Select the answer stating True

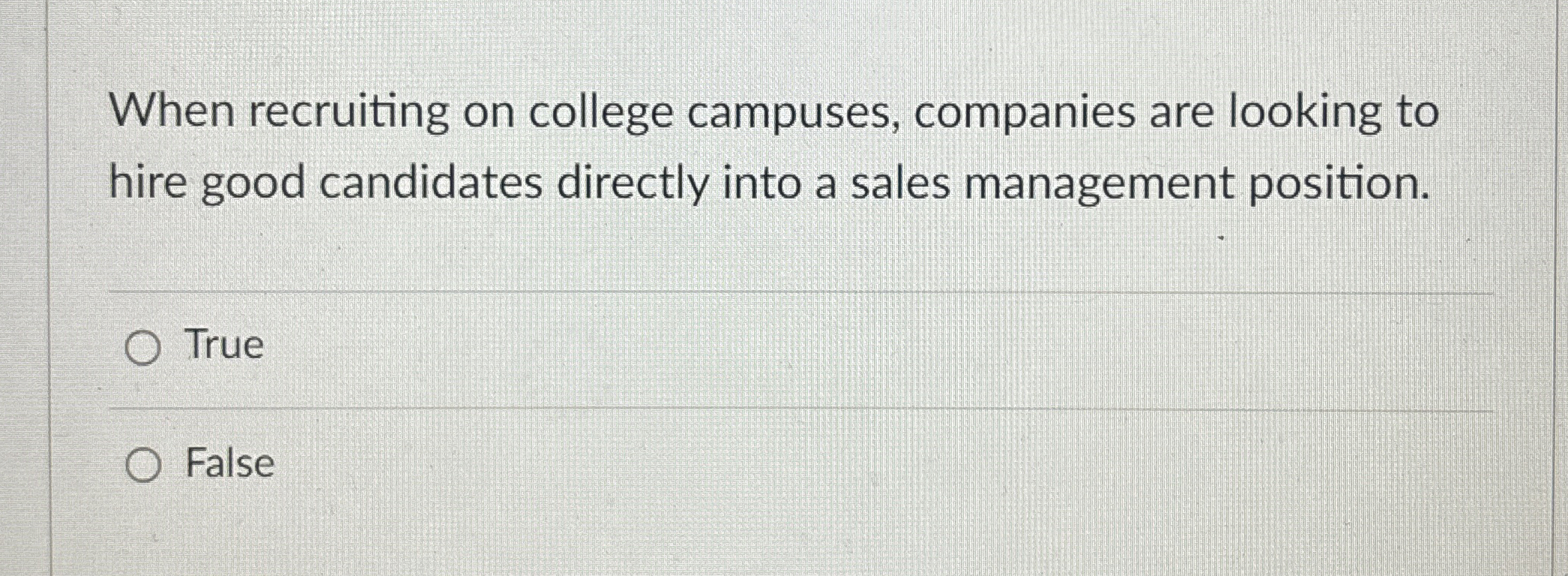coord(222,345)
